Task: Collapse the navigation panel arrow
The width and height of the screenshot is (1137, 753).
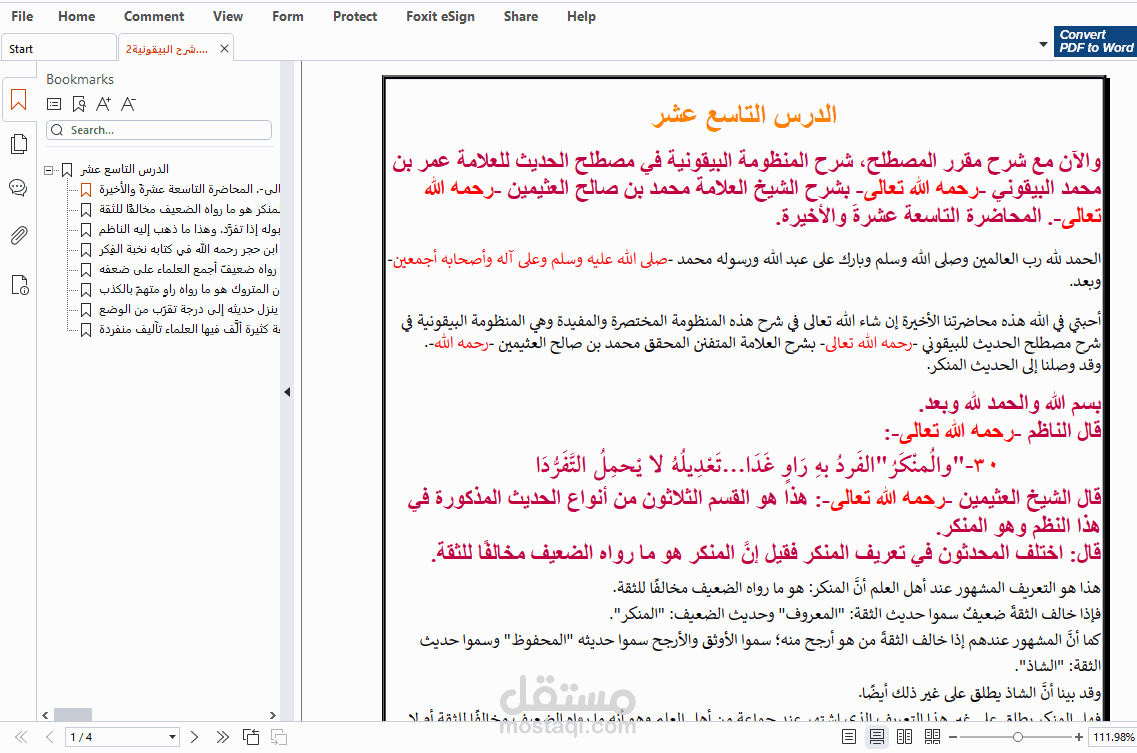Action: (x=287, y=392)
